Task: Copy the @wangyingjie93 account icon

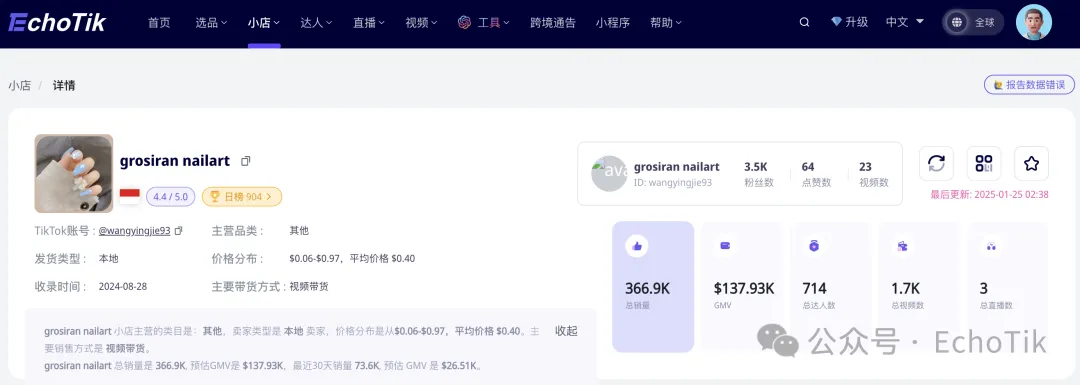Action: pos(178,231)
